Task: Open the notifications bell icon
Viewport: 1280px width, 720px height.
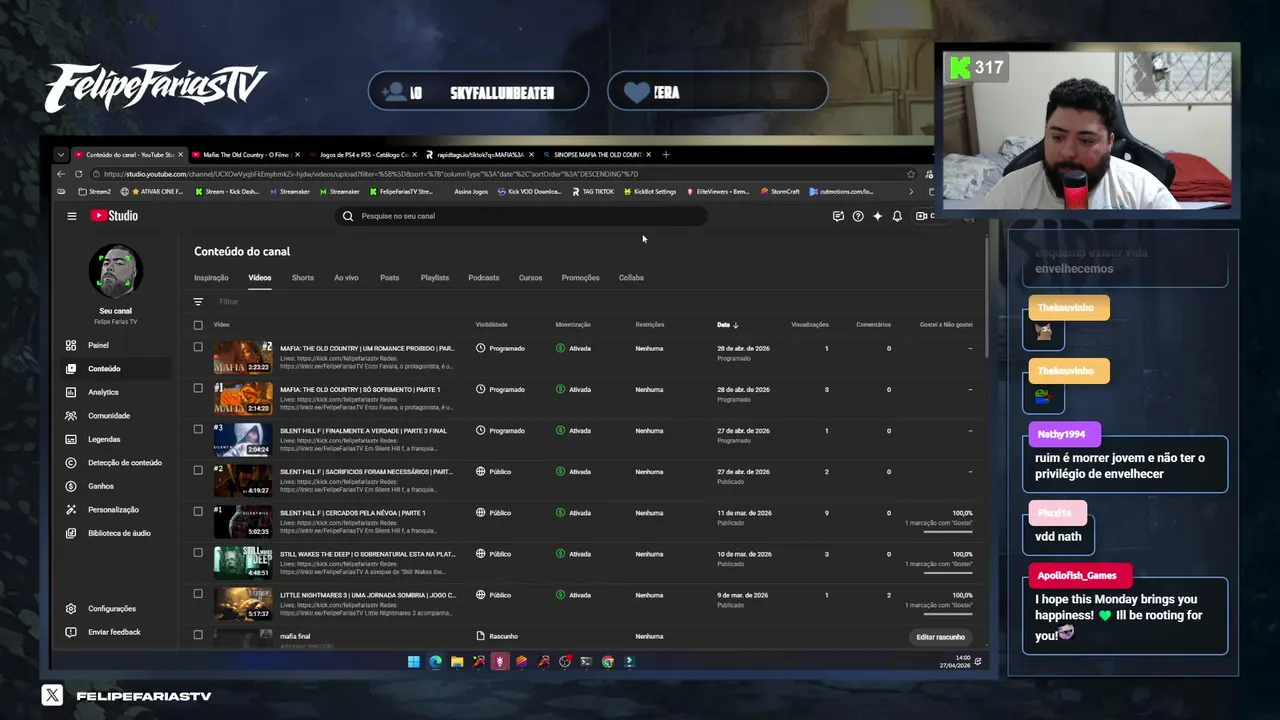Action: [x=897, y=216]
